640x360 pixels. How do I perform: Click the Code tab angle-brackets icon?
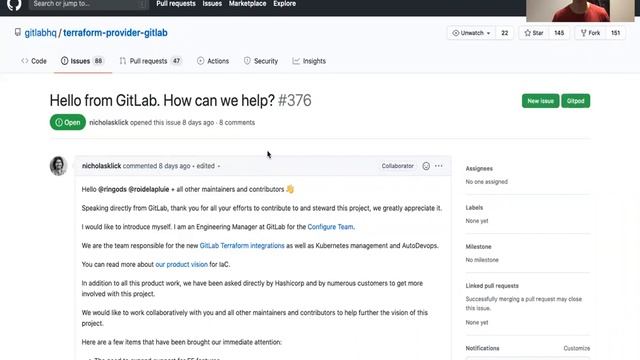[x=25, y=61]
